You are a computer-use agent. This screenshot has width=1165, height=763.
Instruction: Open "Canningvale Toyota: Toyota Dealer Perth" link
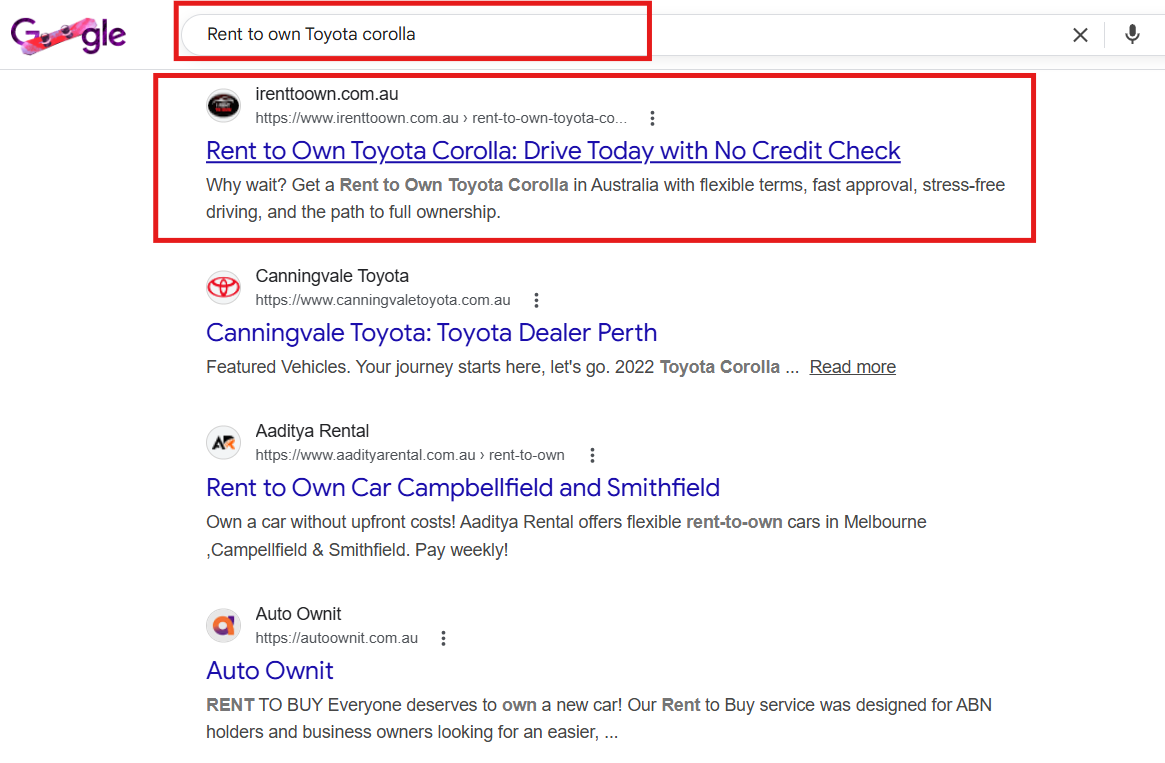431,333
